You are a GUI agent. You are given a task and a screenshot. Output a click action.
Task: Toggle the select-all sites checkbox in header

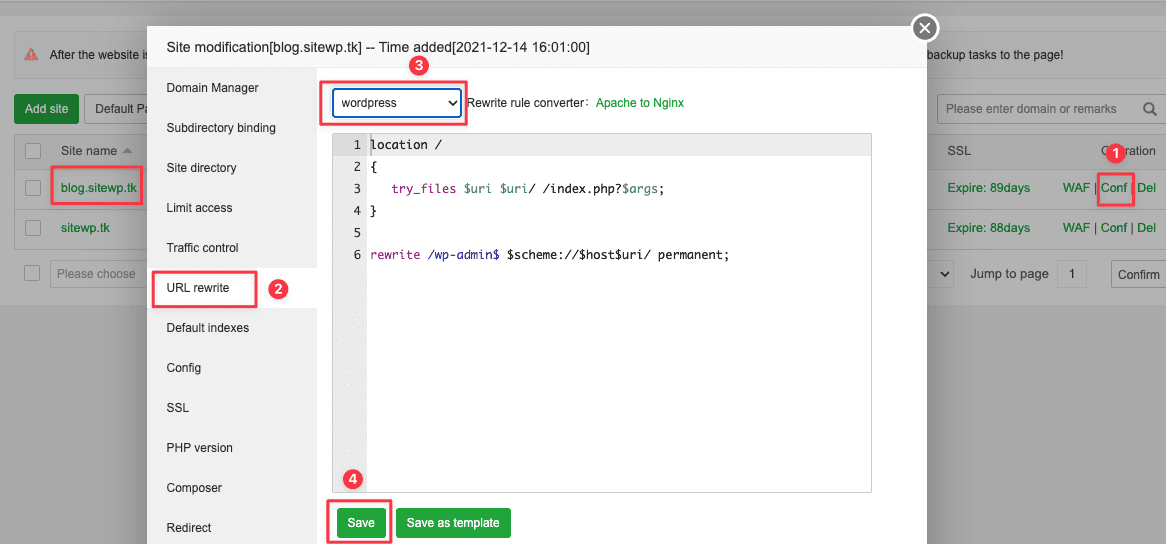[33, 151]
